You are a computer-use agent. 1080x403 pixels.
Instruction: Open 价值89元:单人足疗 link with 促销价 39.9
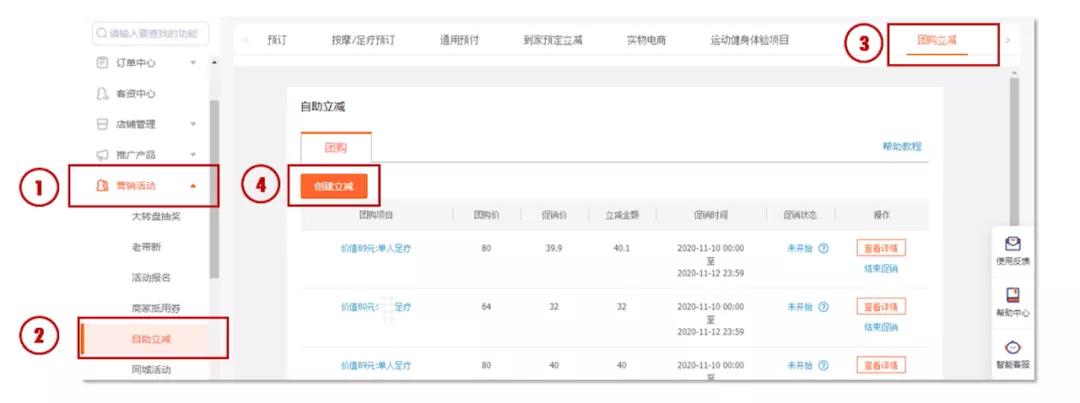pos(376,249)
